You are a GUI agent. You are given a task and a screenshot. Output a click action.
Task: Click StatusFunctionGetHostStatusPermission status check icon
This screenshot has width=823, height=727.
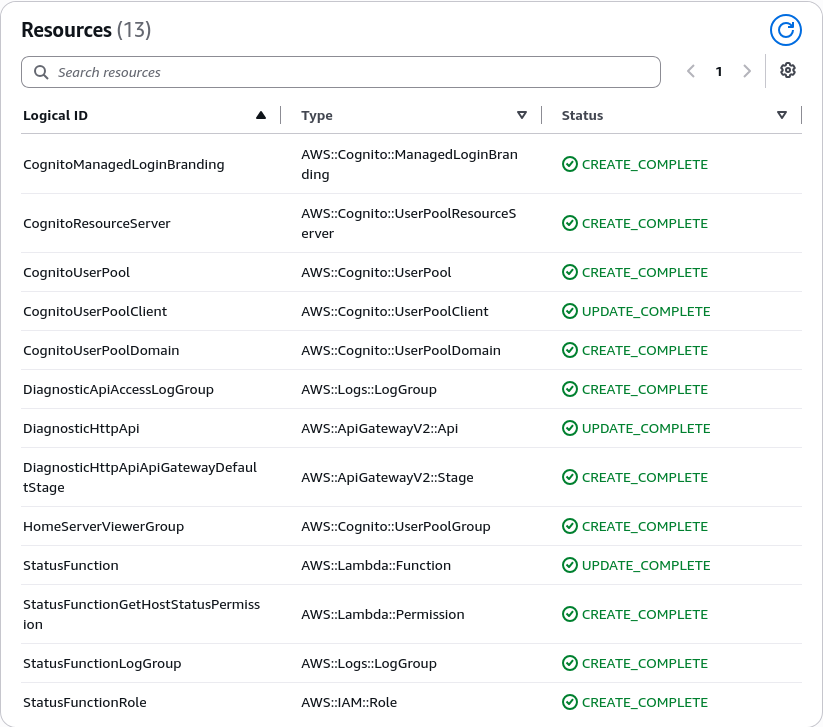[x=569, y=614]
